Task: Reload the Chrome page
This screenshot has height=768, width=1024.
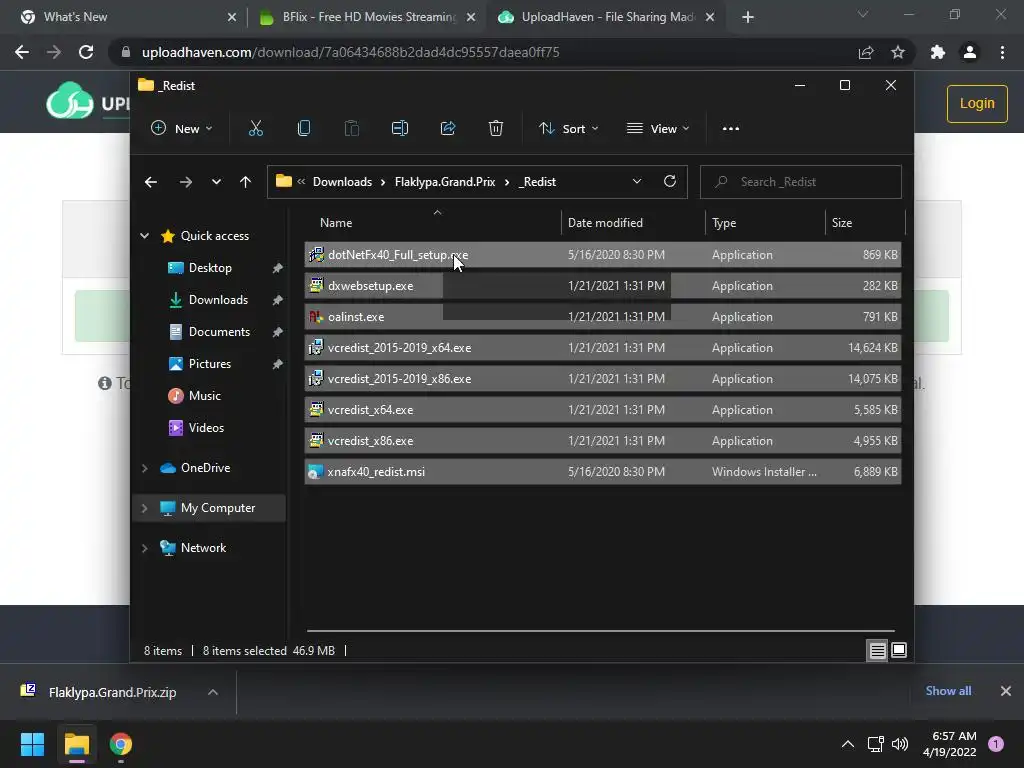Action: (86, 52)
